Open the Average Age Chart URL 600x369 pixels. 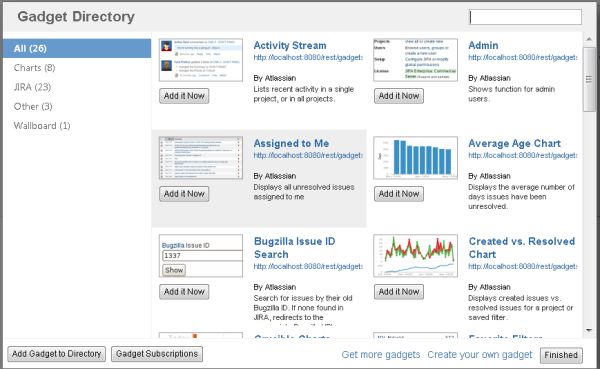click(523, 155)
